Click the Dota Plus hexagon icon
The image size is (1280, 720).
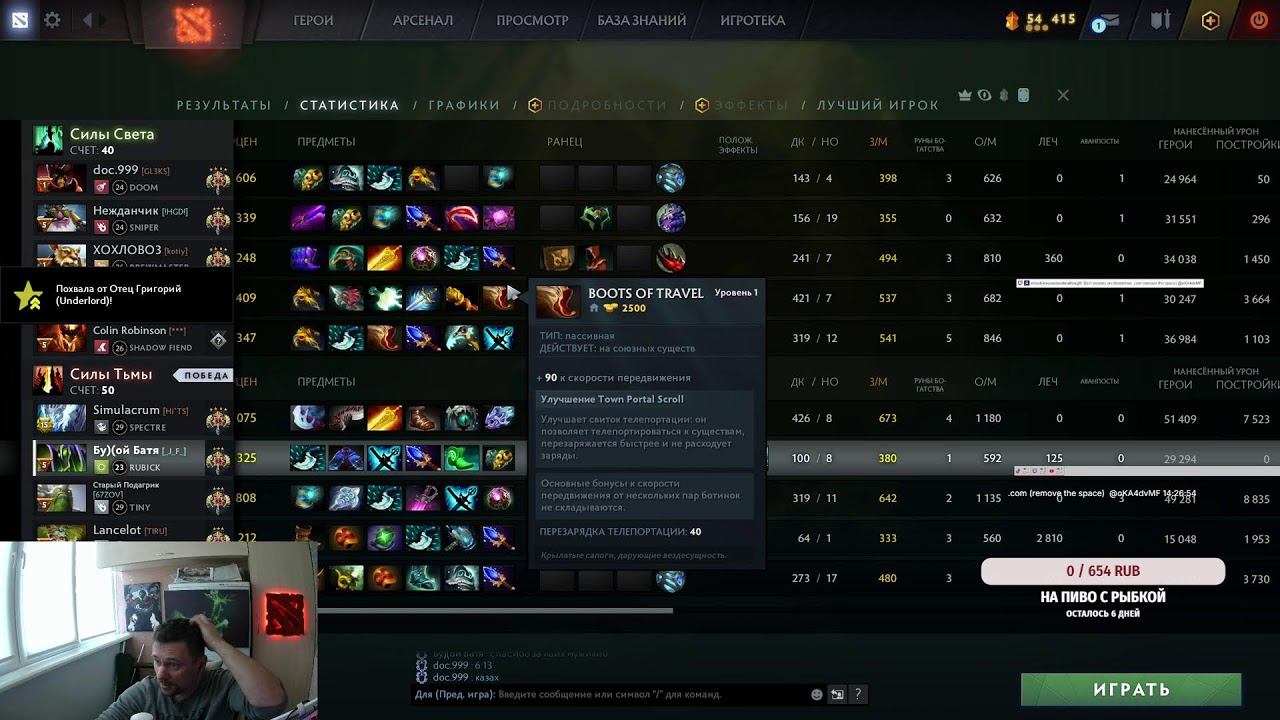click(1211, 20)
